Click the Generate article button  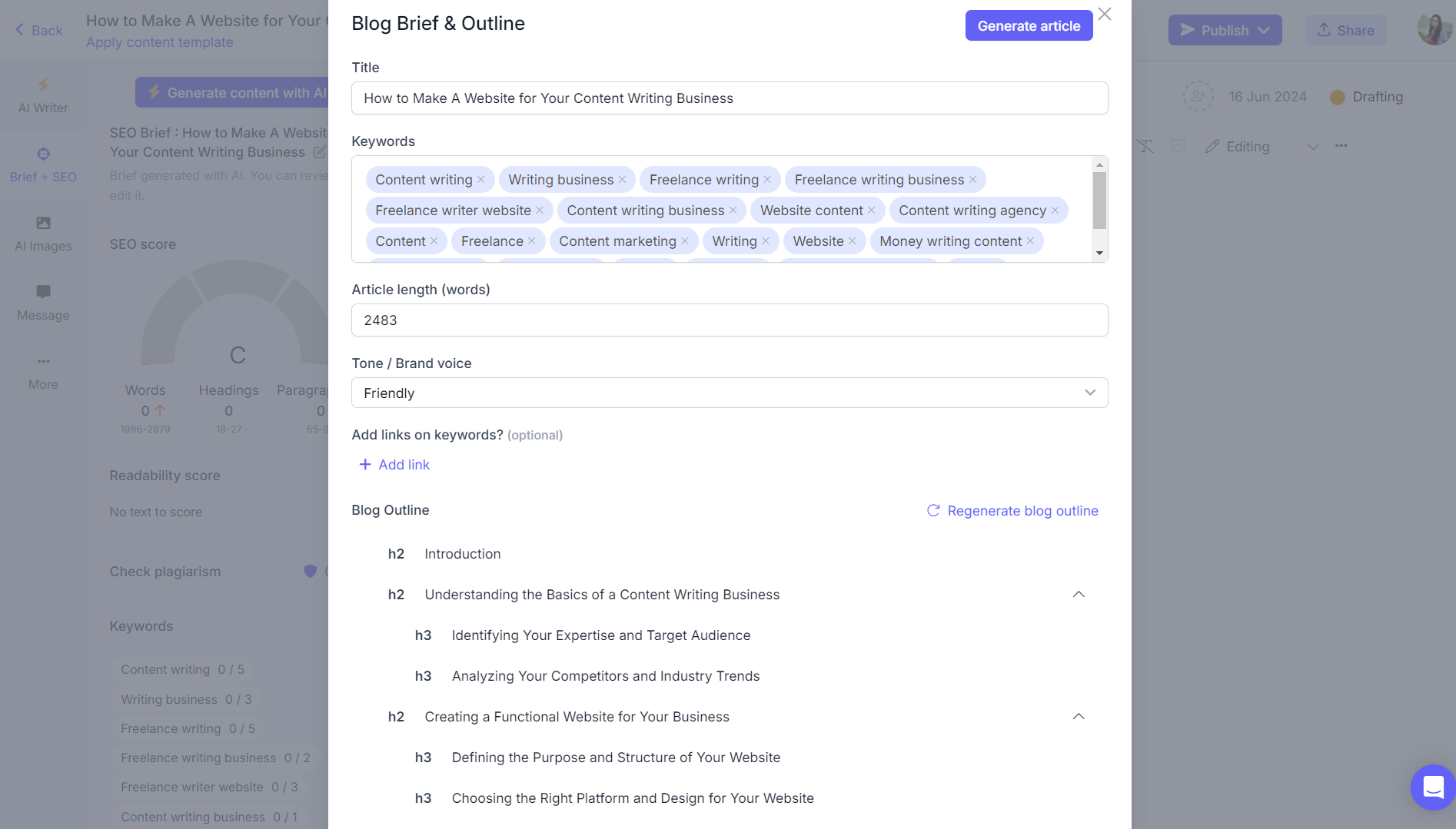1029,25
